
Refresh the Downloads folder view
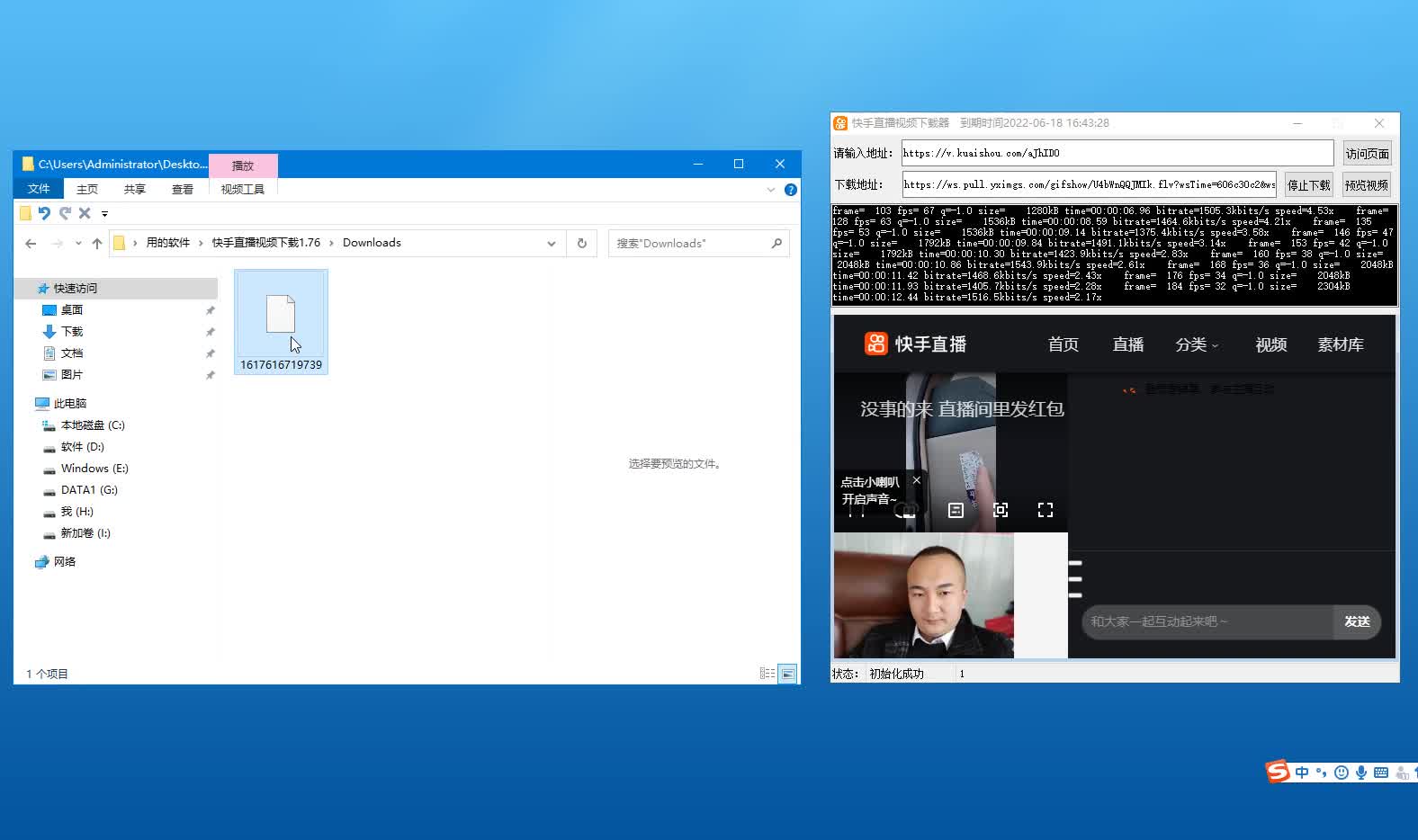582,243
